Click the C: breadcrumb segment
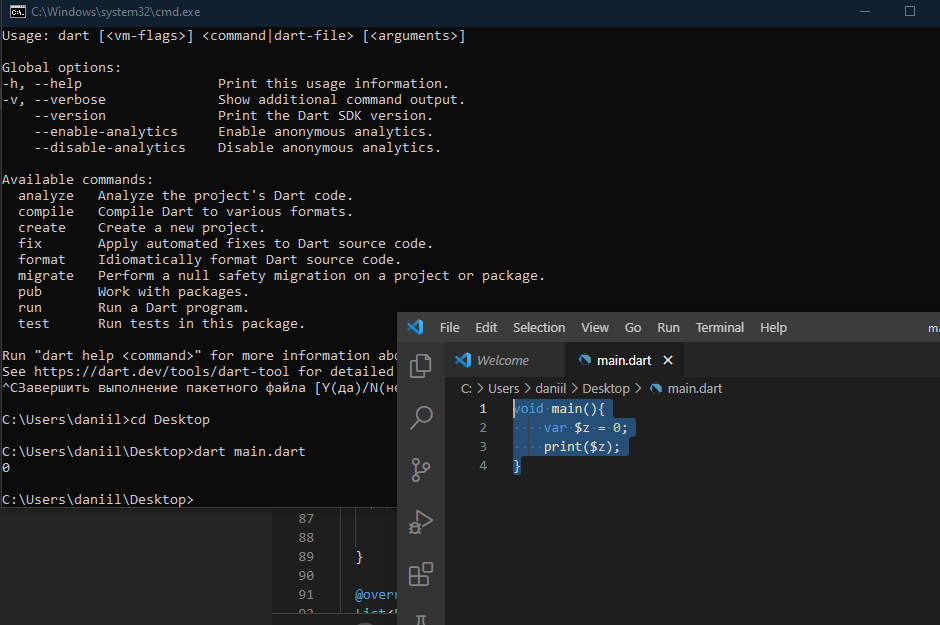This screenshot has width=940, height=625. click(x=466, y=388)
